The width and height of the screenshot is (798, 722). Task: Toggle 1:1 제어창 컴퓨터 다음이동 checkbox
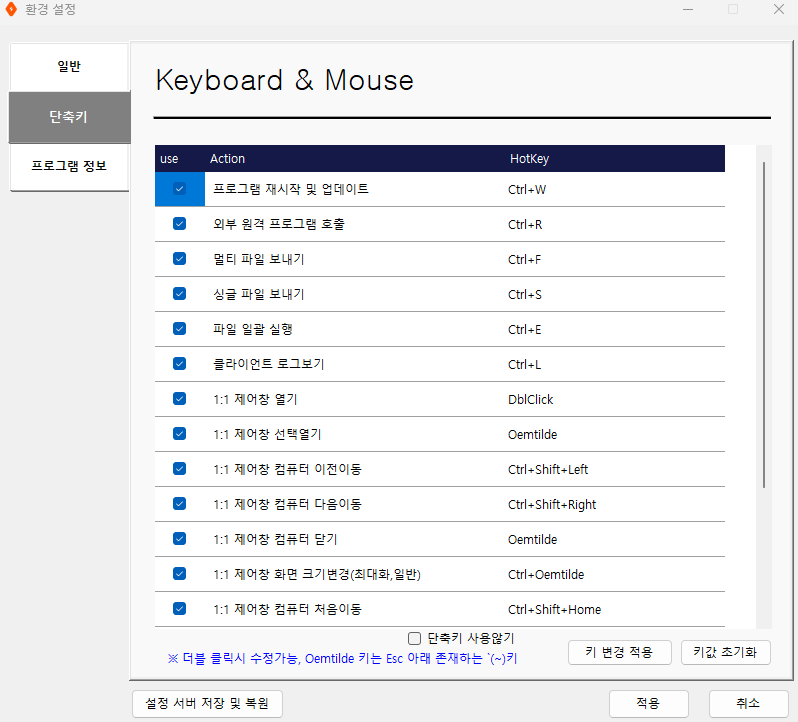click(x=179, y=504)
